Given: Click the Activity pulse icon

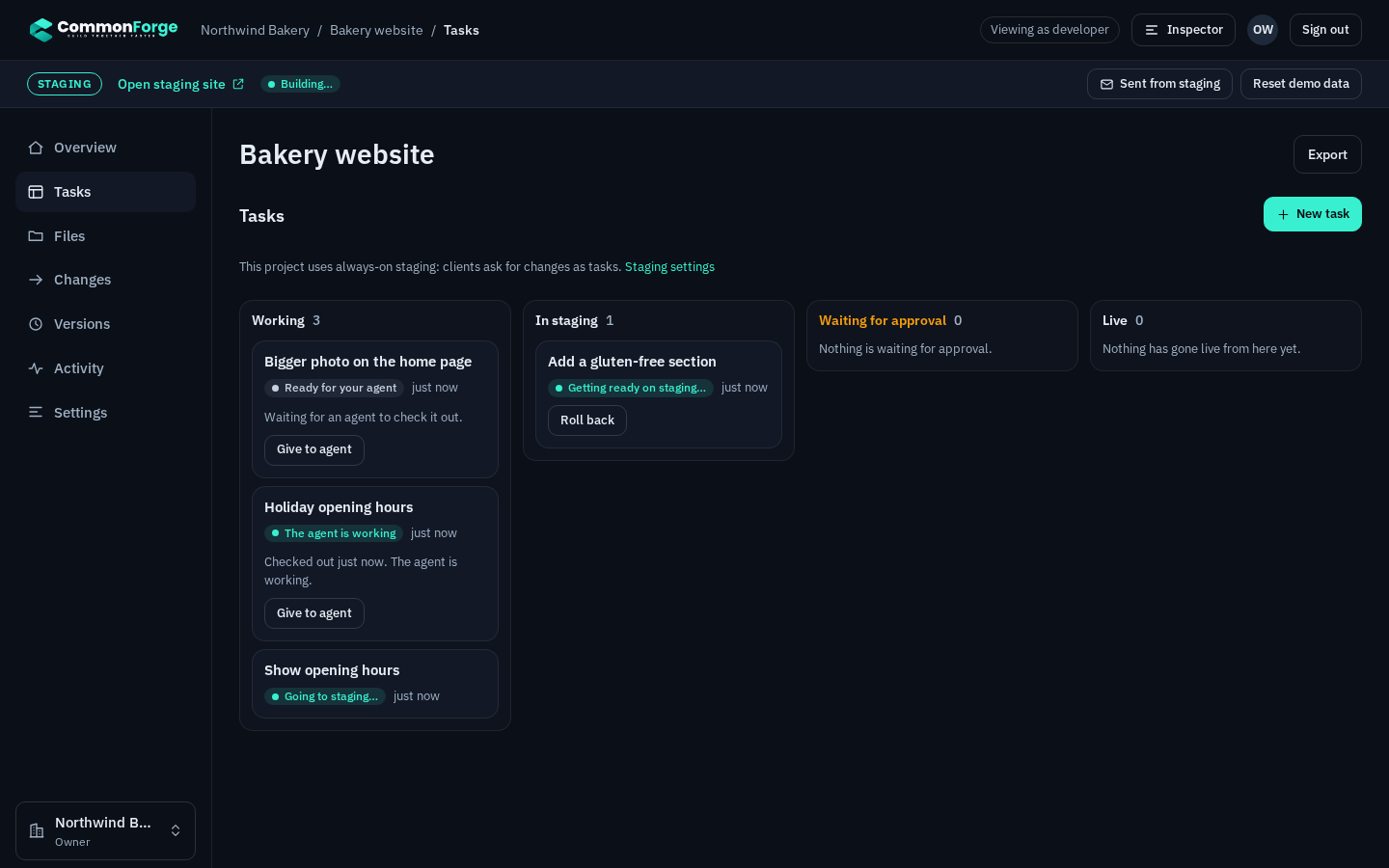Looking at the screenshot, I should coord(36,368).
